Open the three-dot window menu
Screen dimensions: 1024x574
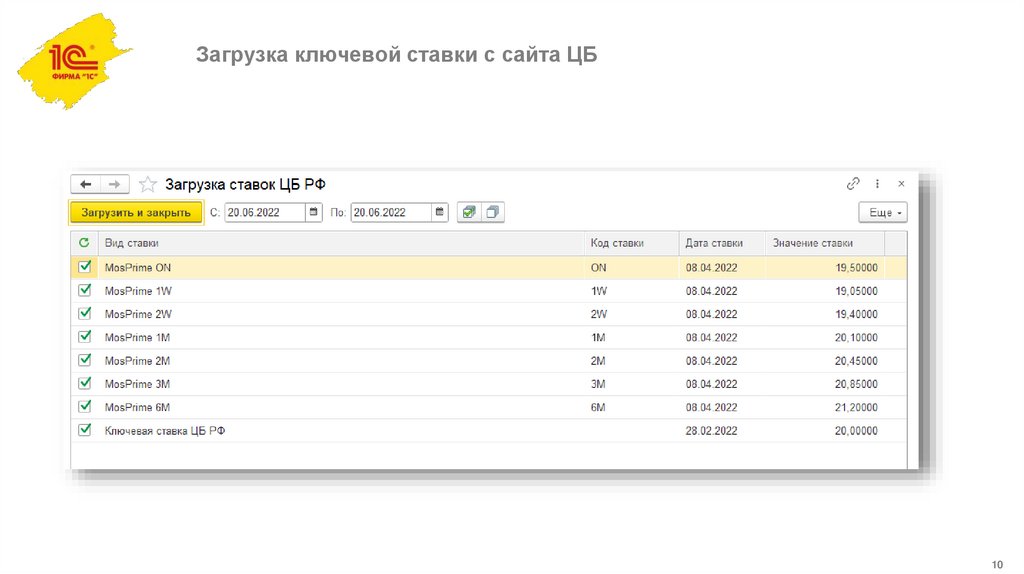pos(877,183)
